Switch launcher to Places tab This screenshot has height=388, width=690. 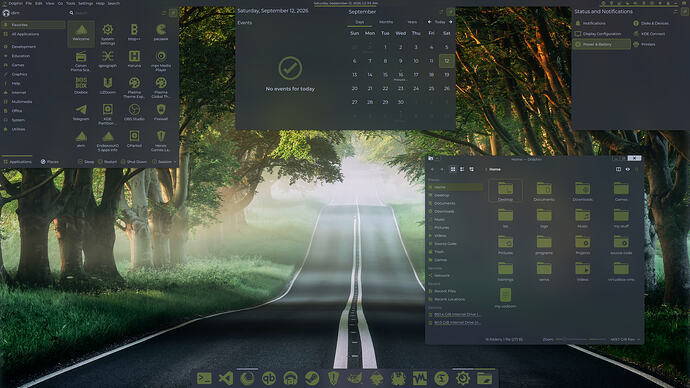click(50, 162)
